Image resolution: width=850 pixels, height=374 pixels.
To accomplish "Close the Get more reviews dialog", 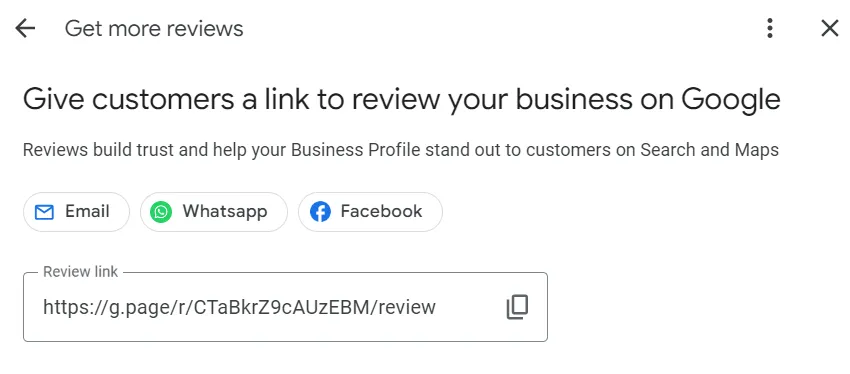I will (829, 28).
